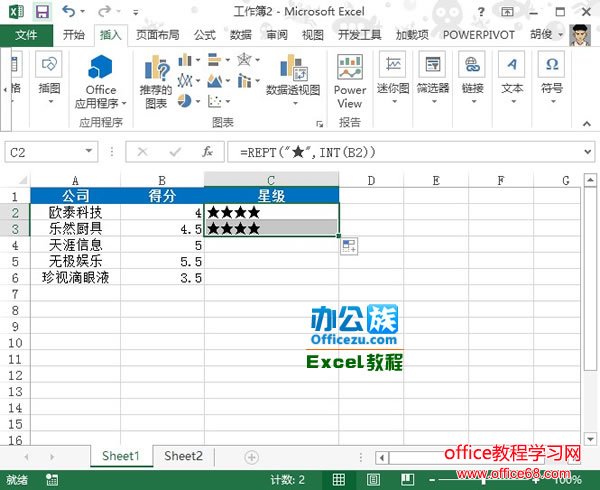Open Customize Quick Access Toolbar dropdown

click(135, 13)
